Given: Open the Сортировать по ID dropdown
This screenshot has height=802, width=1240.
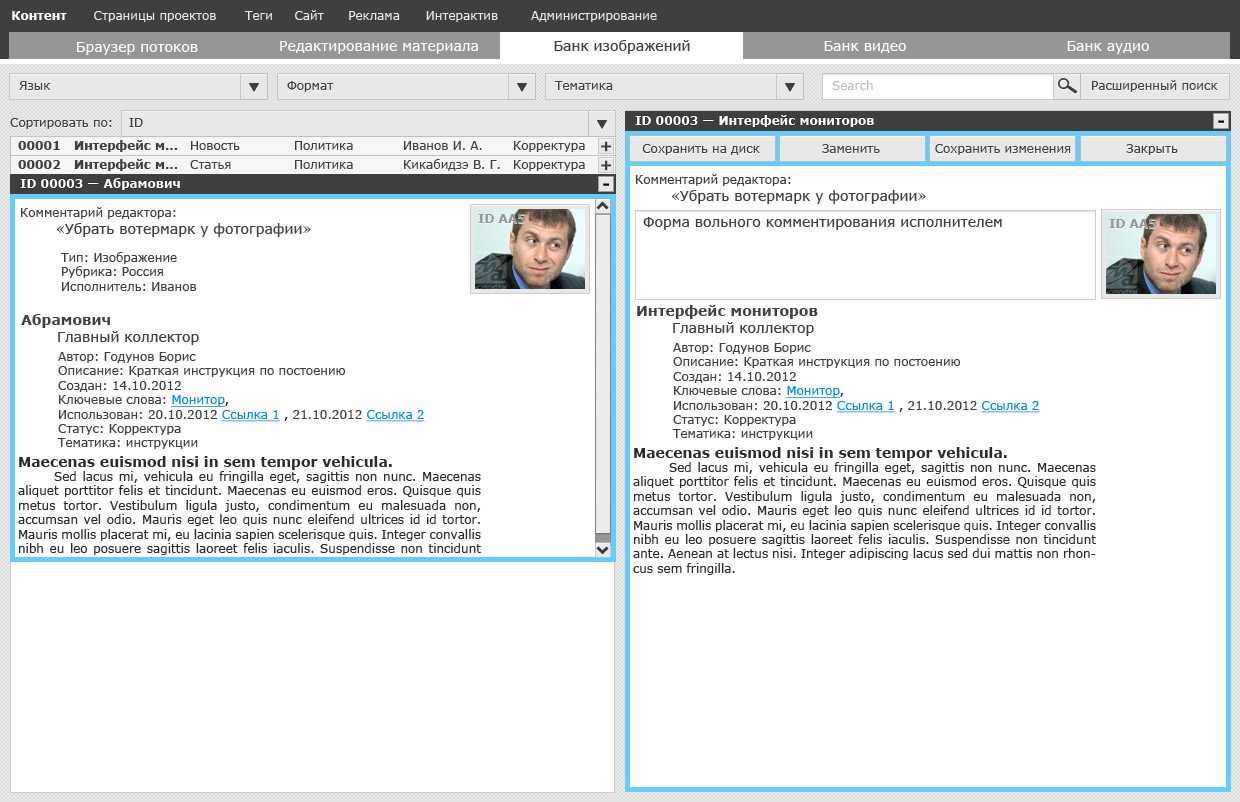Looking at the screenshot, I should pos(368,123).
